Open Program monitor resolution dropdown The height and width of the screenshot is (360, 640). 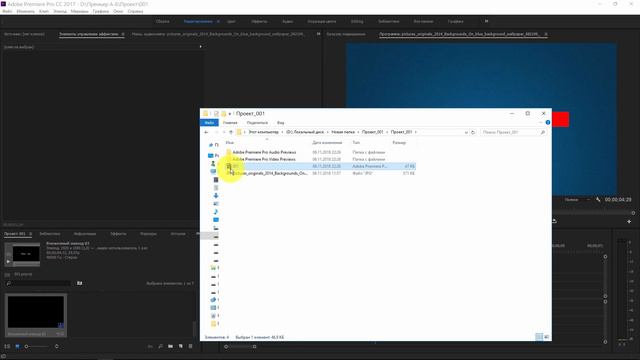pos(577,200)
